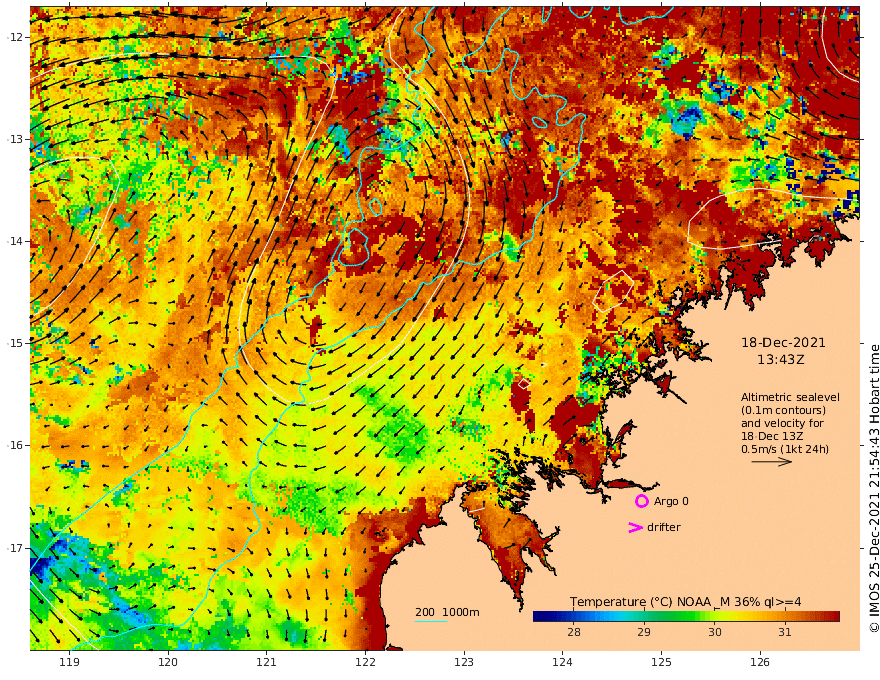
Task: Click the magenta Argo circle legend icon
Action: pyautogui.click(x=641, y=501)
